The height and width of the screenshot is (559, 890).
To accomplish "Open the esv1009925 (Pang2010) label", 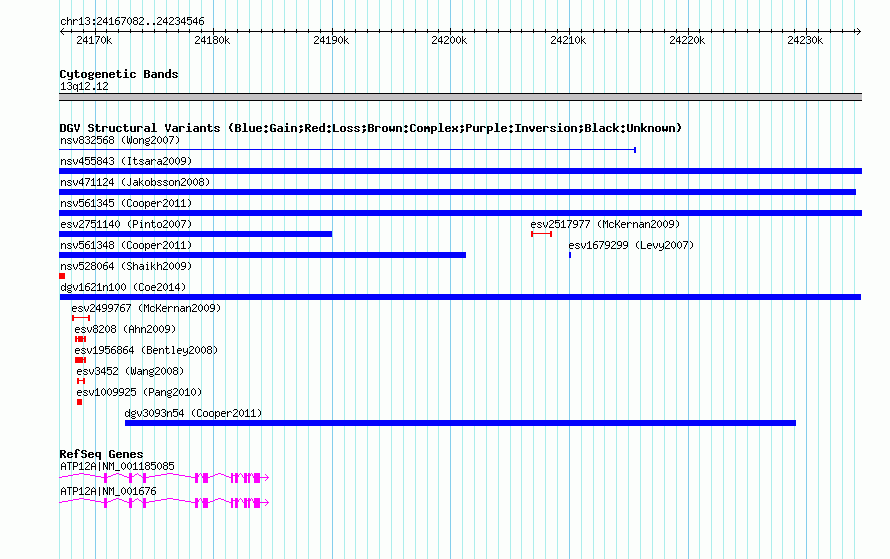I will (139, 392).
